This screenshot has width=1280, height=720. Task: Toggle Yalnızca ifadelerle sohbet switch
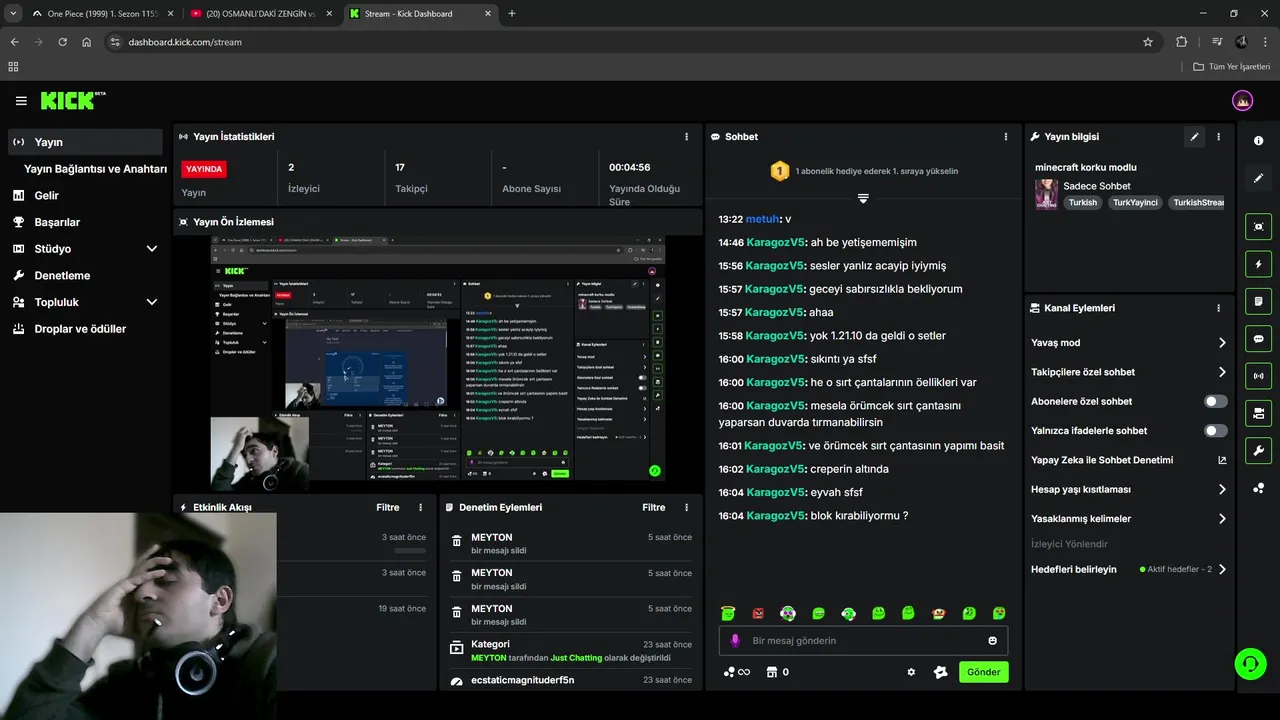[x=1215, y=431]
